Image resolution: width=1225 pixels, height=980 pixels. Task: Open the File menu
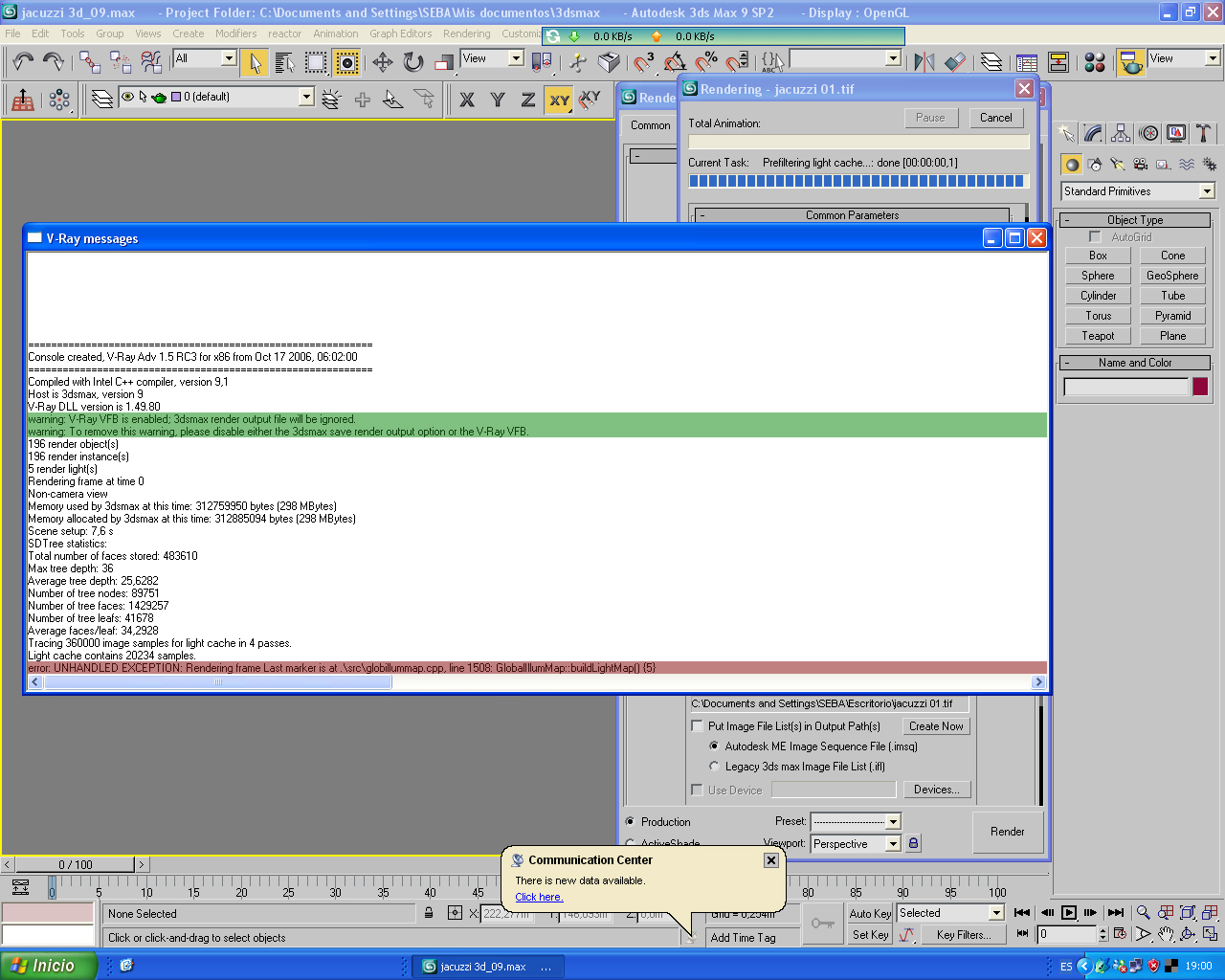coord(12,33)
